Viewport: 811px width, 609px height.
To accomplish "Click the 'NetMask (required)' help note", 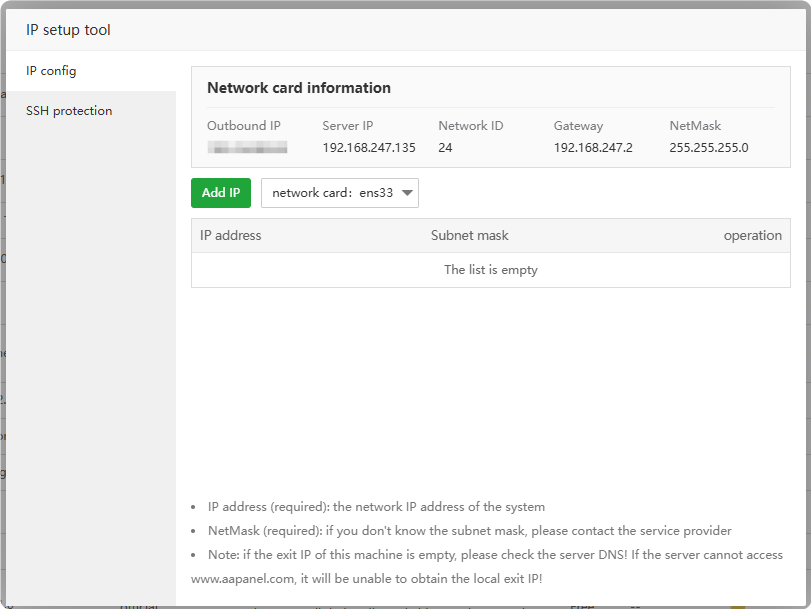I will (469, 531).
